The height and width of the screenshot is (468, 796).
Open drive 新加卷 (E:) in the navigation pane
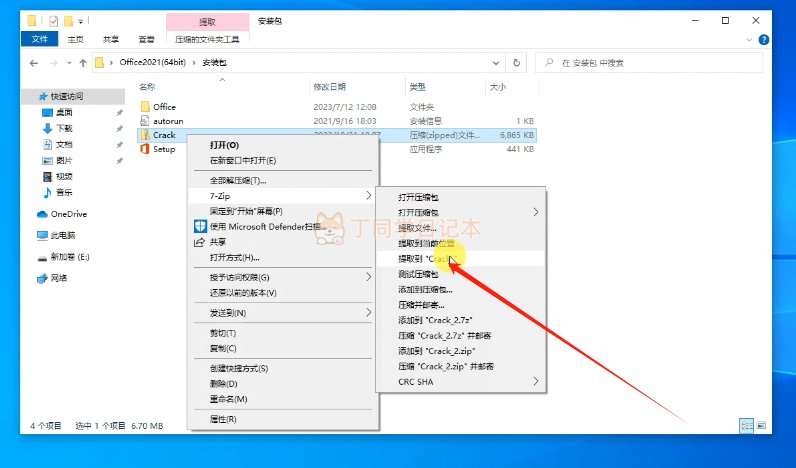[70, 257]
